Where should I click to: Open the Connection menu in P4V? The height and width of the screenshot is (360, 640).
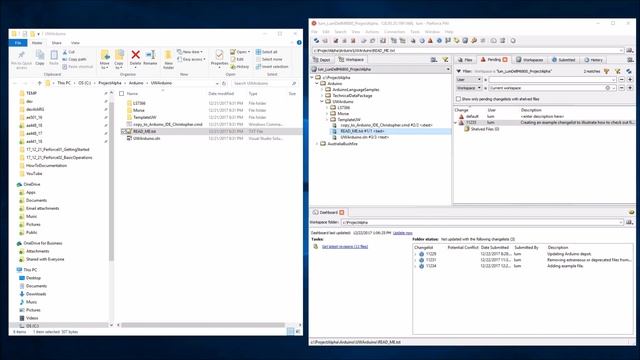pos(395,32)
